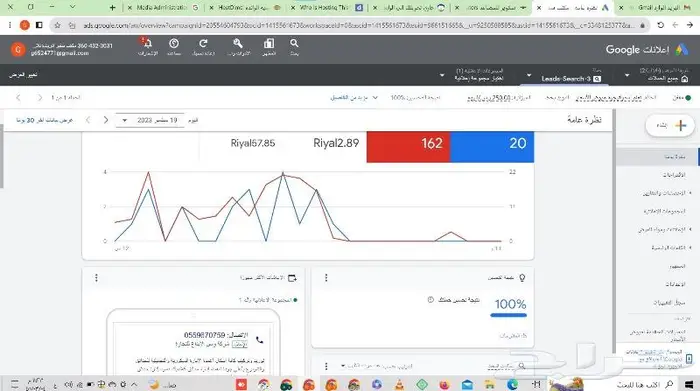Viewport: 700px width, 391px height.
Task: Select the blue metric tile showing 20
Action: tap(492, 147)
